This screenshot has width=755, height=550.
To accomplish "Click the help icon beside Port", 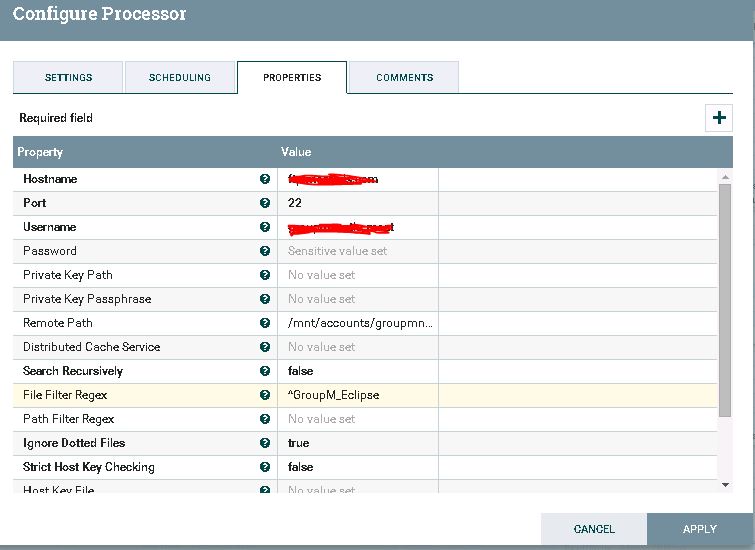I will (265, 203).
